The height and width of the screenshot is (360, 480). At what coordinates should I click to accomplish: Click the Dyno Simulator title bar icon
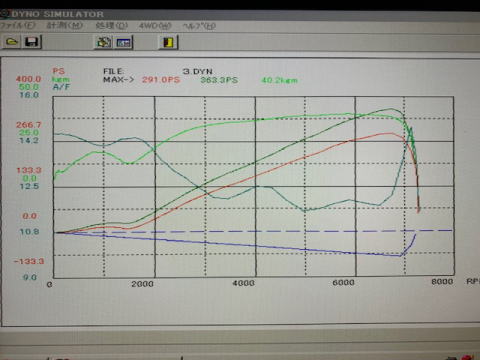pyautogui.click(x=4, y=14)
